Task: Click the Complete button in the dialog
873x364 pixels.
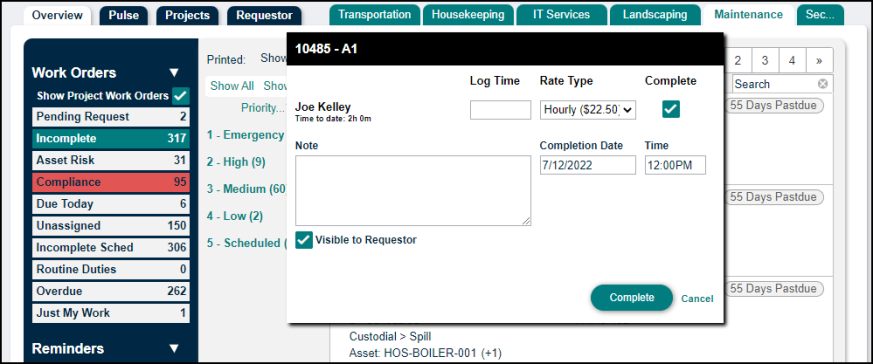Action: [x=631, y=298]
